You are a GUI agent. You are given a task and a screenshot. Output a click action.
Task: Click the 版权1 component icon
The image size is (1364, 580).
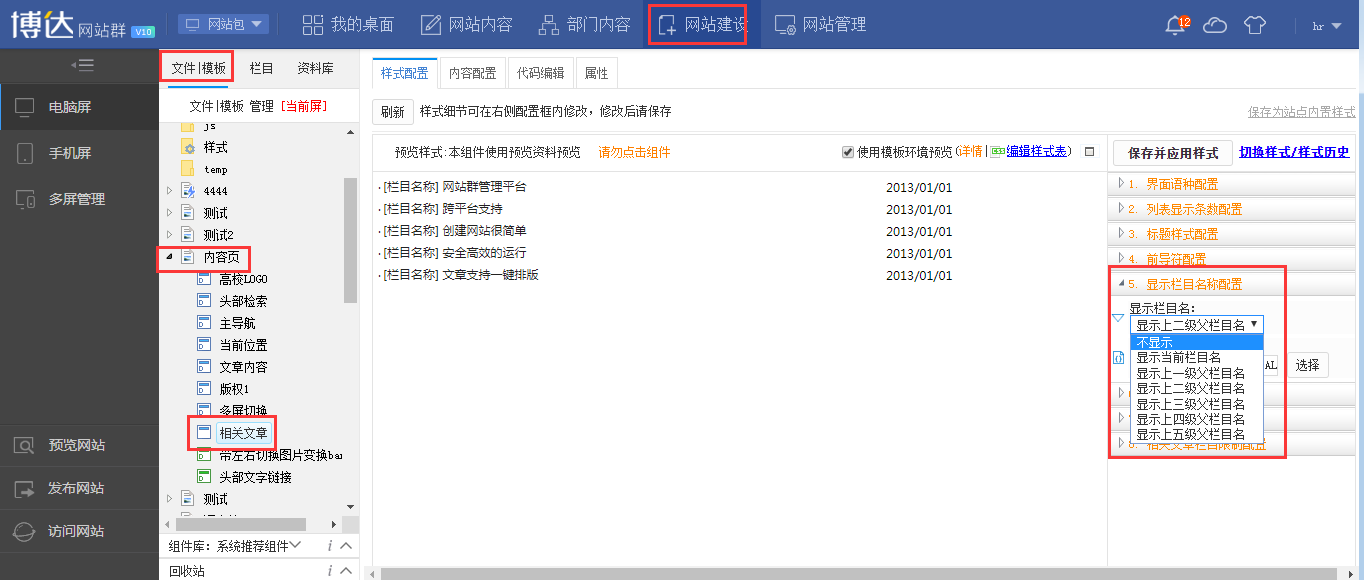(x=204, y=389)
